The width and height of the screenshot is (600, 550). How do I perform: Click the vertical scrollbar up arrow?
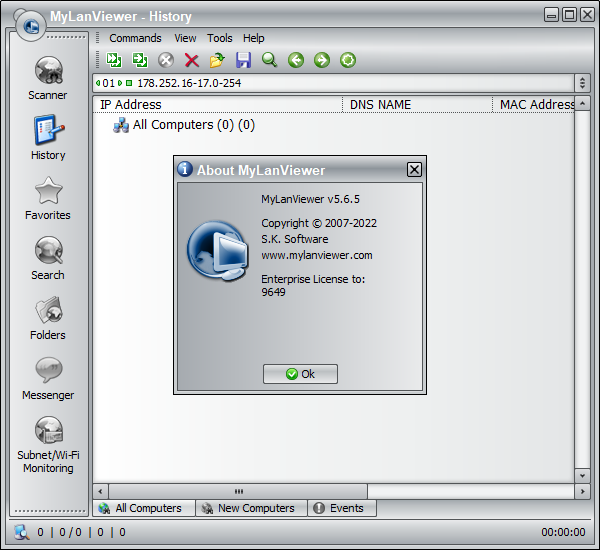pyautogui.click(x=582, y=104)
